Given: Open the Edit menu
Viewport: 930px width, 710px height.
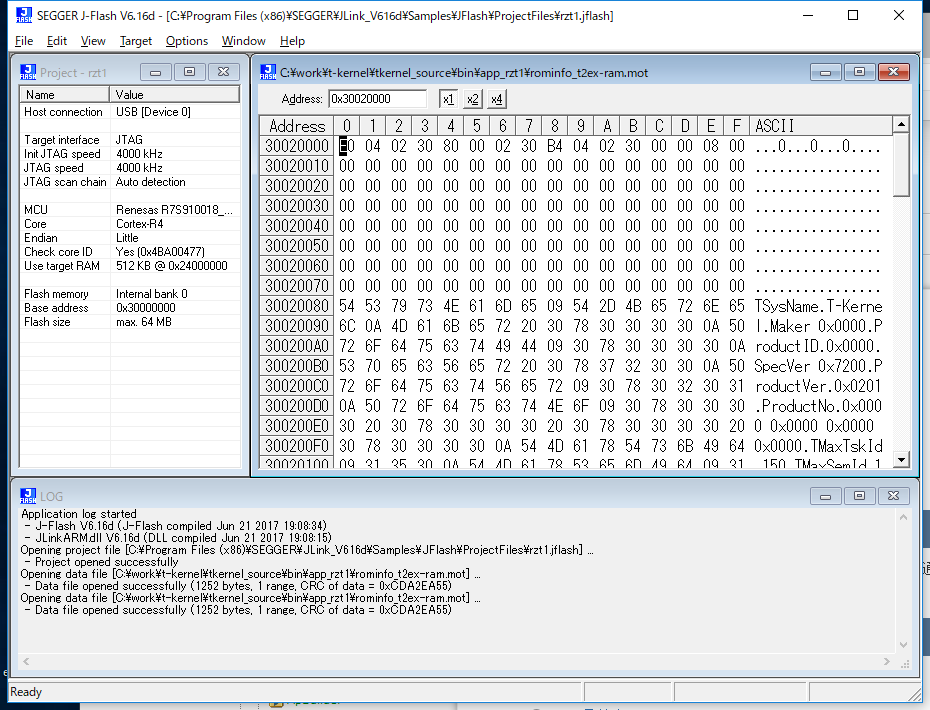Looking at the screenshot, I should tap(56, 41).
